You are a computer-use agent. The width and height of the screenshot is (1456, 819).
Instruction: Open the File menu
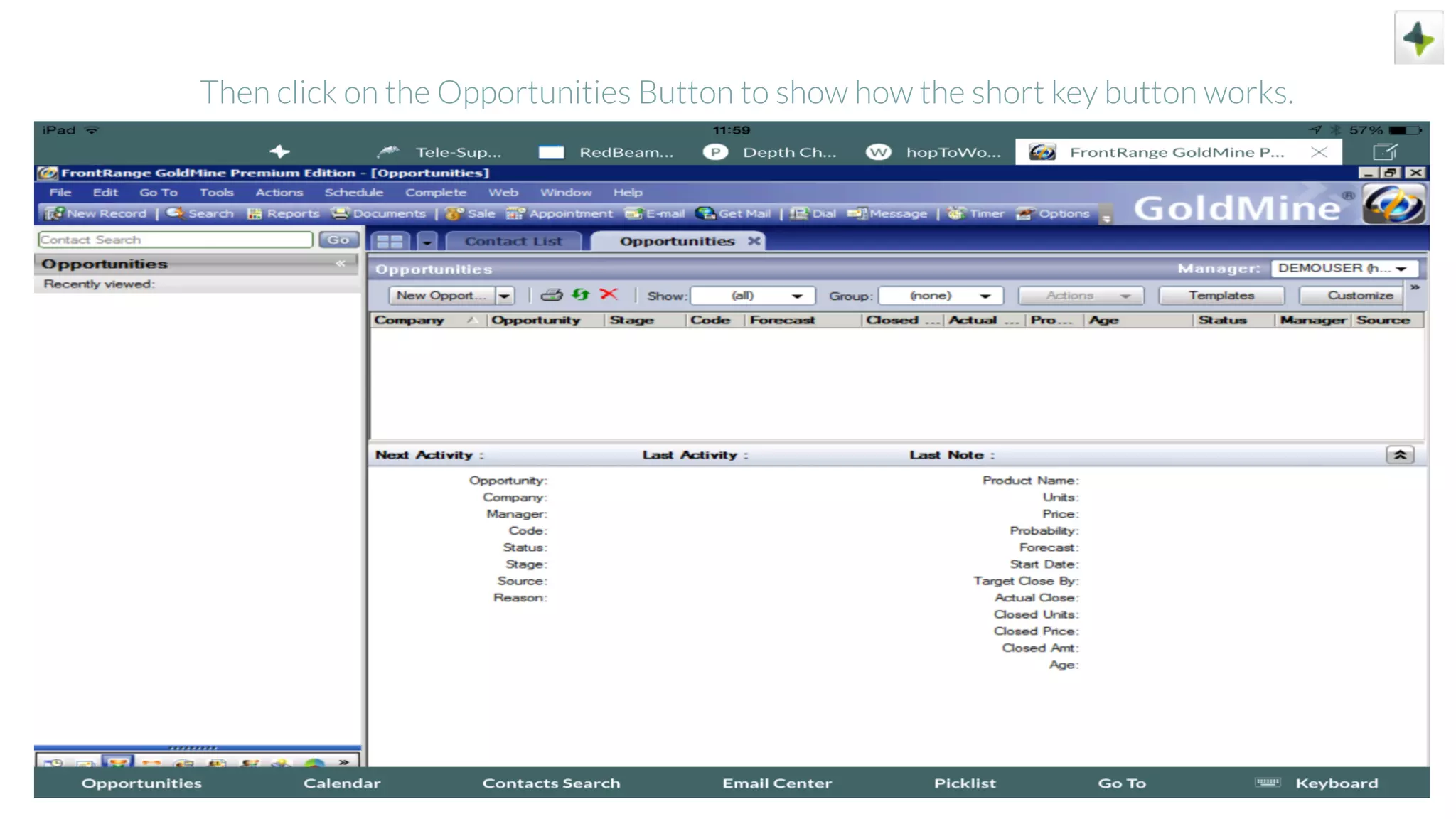click(60, 192)
